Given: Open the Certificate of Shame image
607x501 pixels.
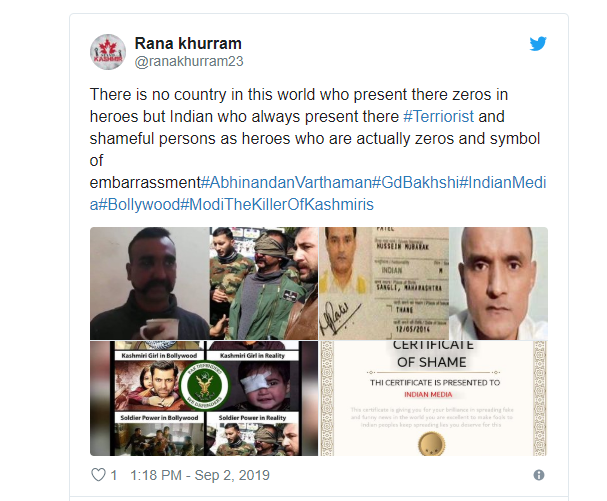Looking at the screenshot, I should pyautogui.click(x=433, y=398).
